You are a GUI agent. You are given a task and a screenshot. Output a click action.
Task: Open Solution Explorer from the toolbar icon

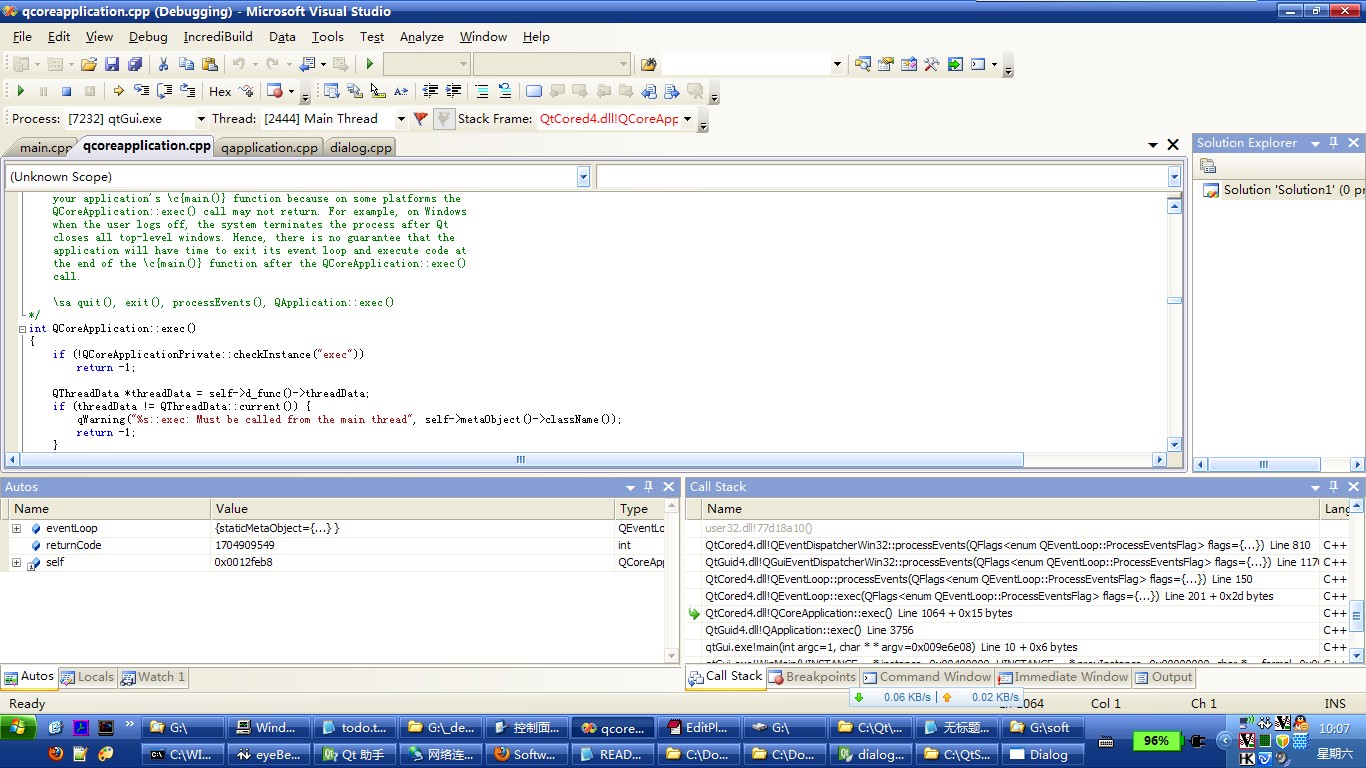(863, 64)
